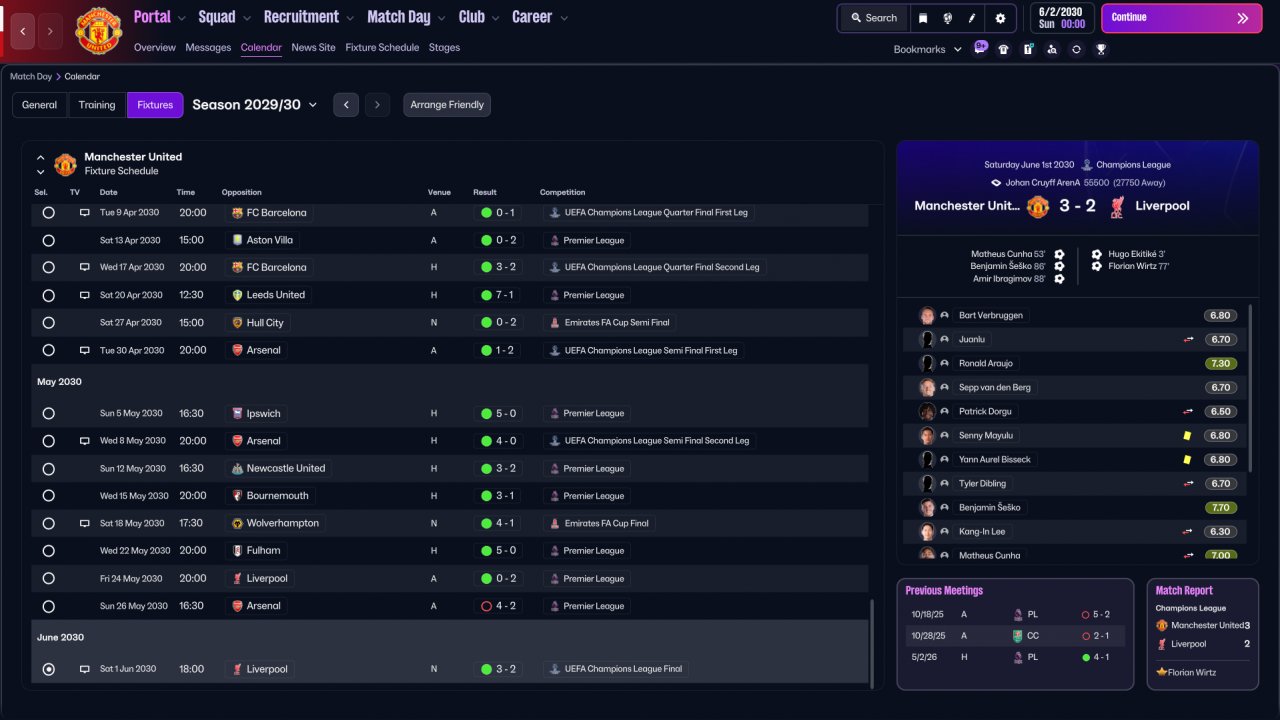This screenshot has height=720, width=1280.
Task: Click the TV icon on the Liverpool 1 Jun final row
Action: coord(85,669)
